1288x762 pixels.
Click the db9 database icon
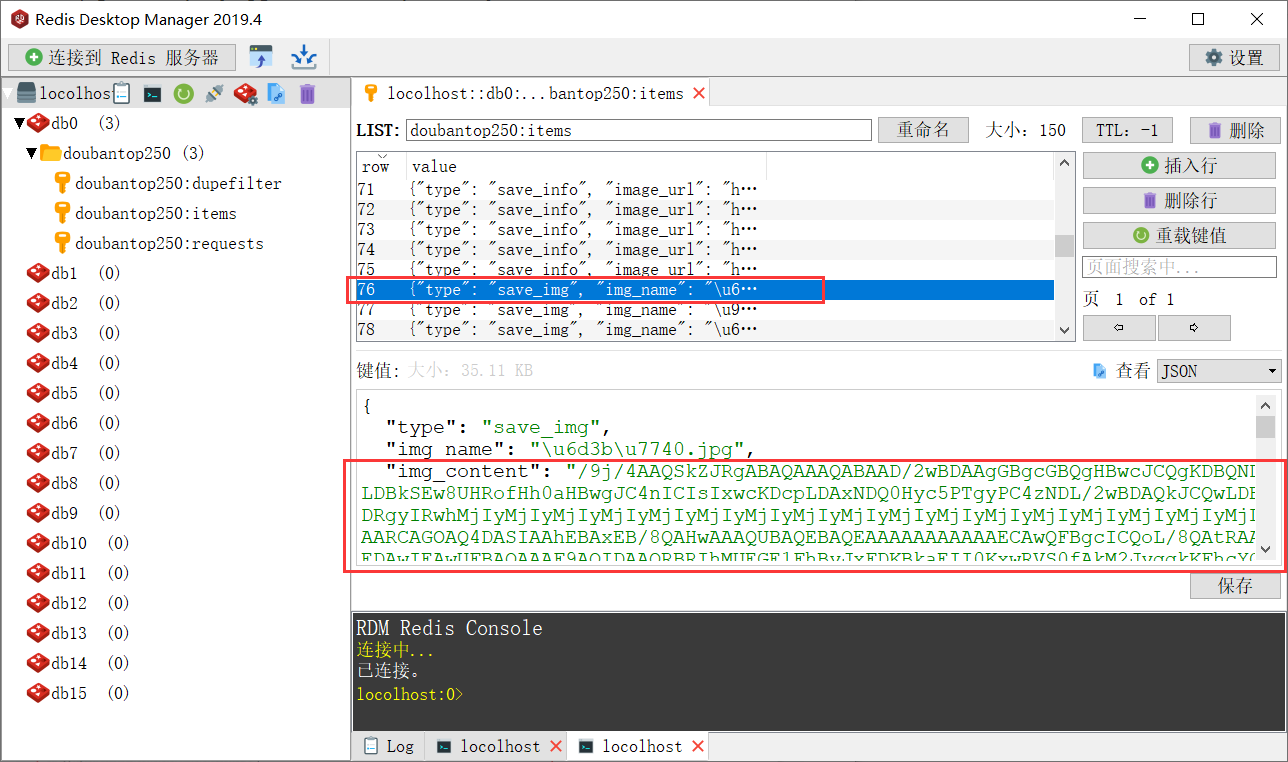point(38,513)
